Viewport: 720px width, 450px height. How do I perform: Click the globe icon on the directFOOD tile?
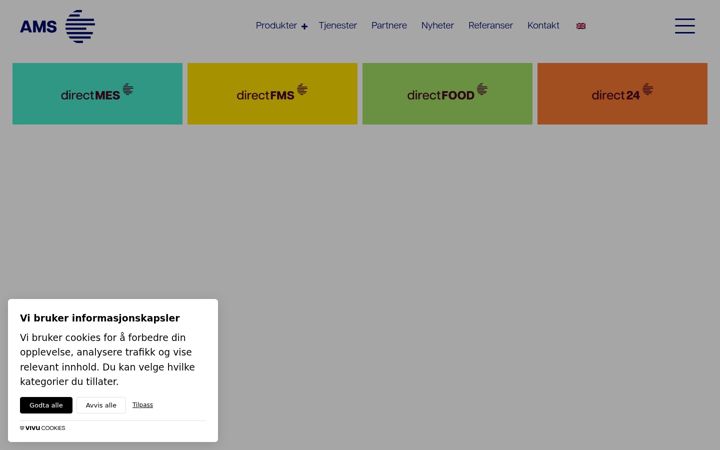pyautogui.click(x=482, y=89)
